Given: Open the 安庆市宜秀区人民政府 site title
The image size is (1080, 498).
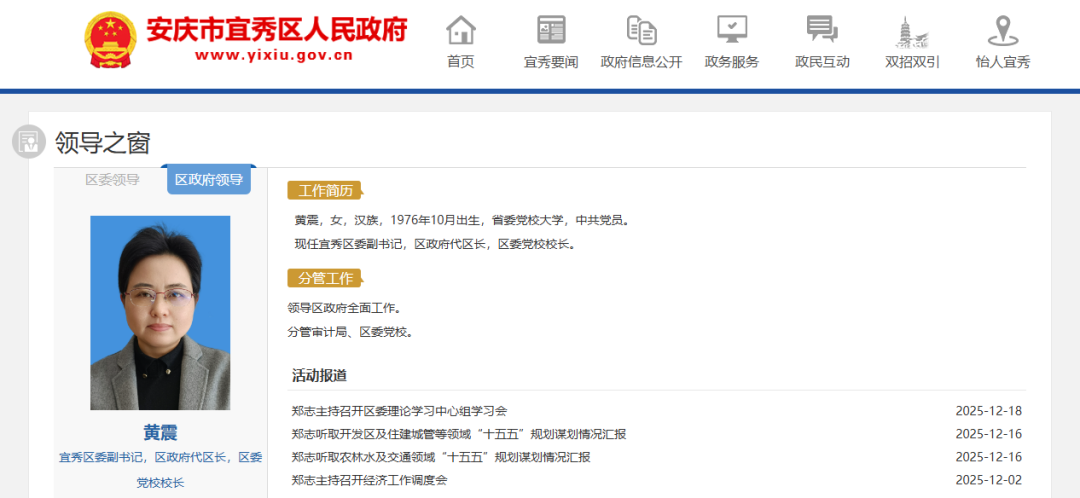Looking at the screenshot, I should click(276, 29).
